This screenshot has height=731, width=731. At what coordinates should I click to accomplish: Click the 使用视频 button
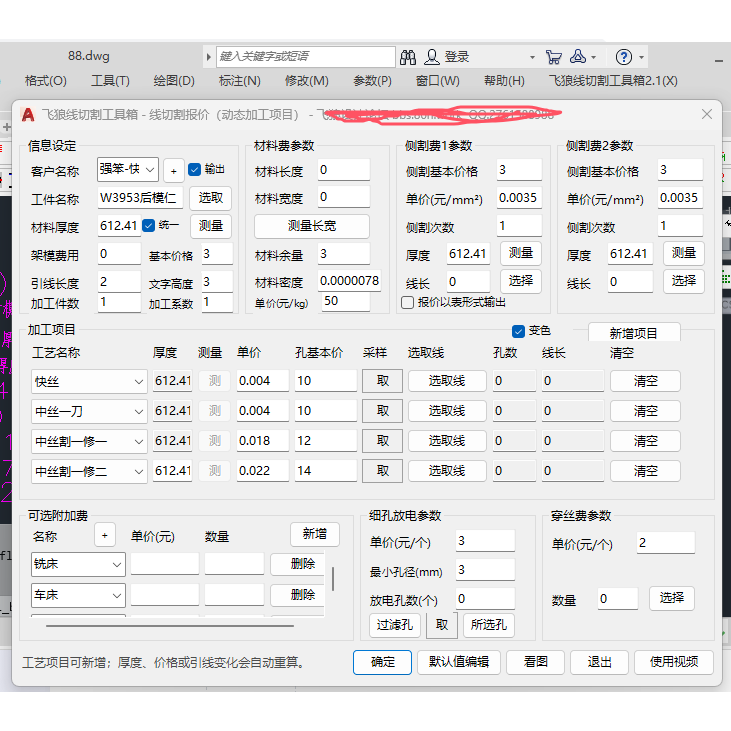coord(674,662)
